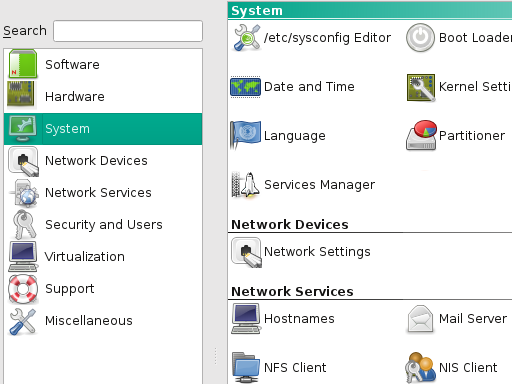Screen dimensions: 512x384
Task: Launch the Services Manager label
Action: point(319,185)
